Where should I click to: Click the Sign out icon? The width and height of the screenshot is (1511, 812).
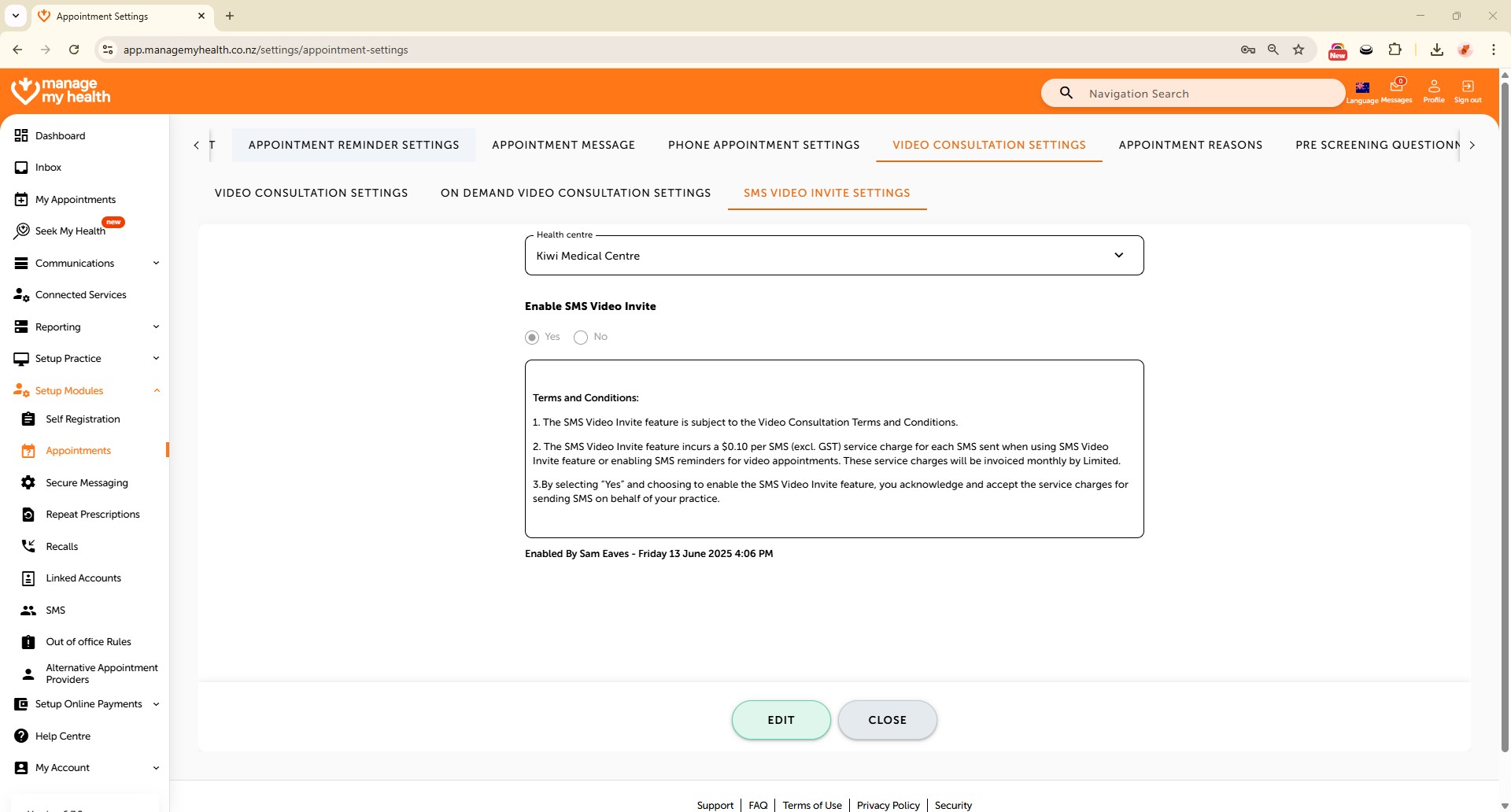pyautogui.click(x=1467, y=87)
